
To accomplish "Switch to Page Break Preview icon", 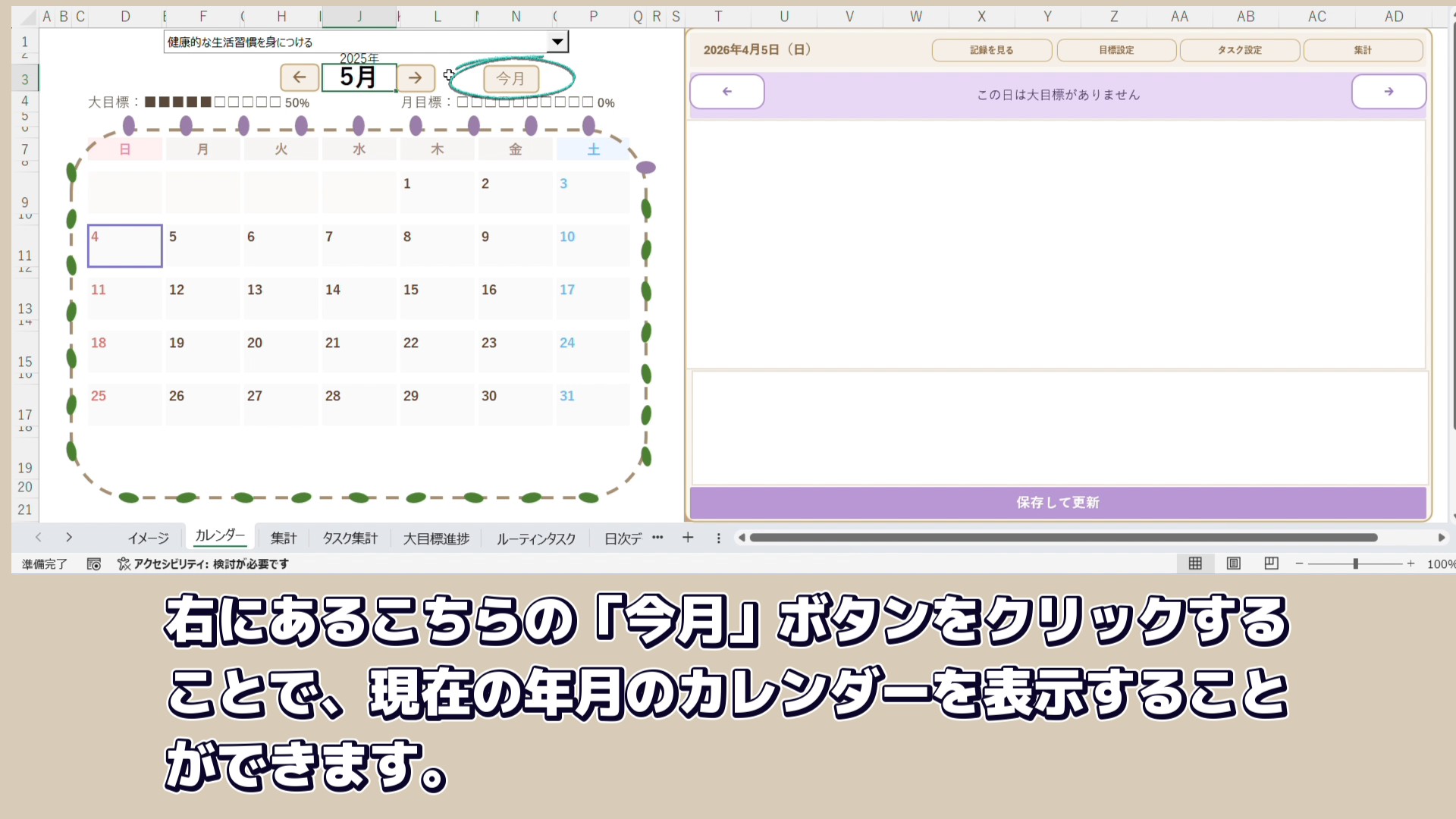I will (1272, 563).
